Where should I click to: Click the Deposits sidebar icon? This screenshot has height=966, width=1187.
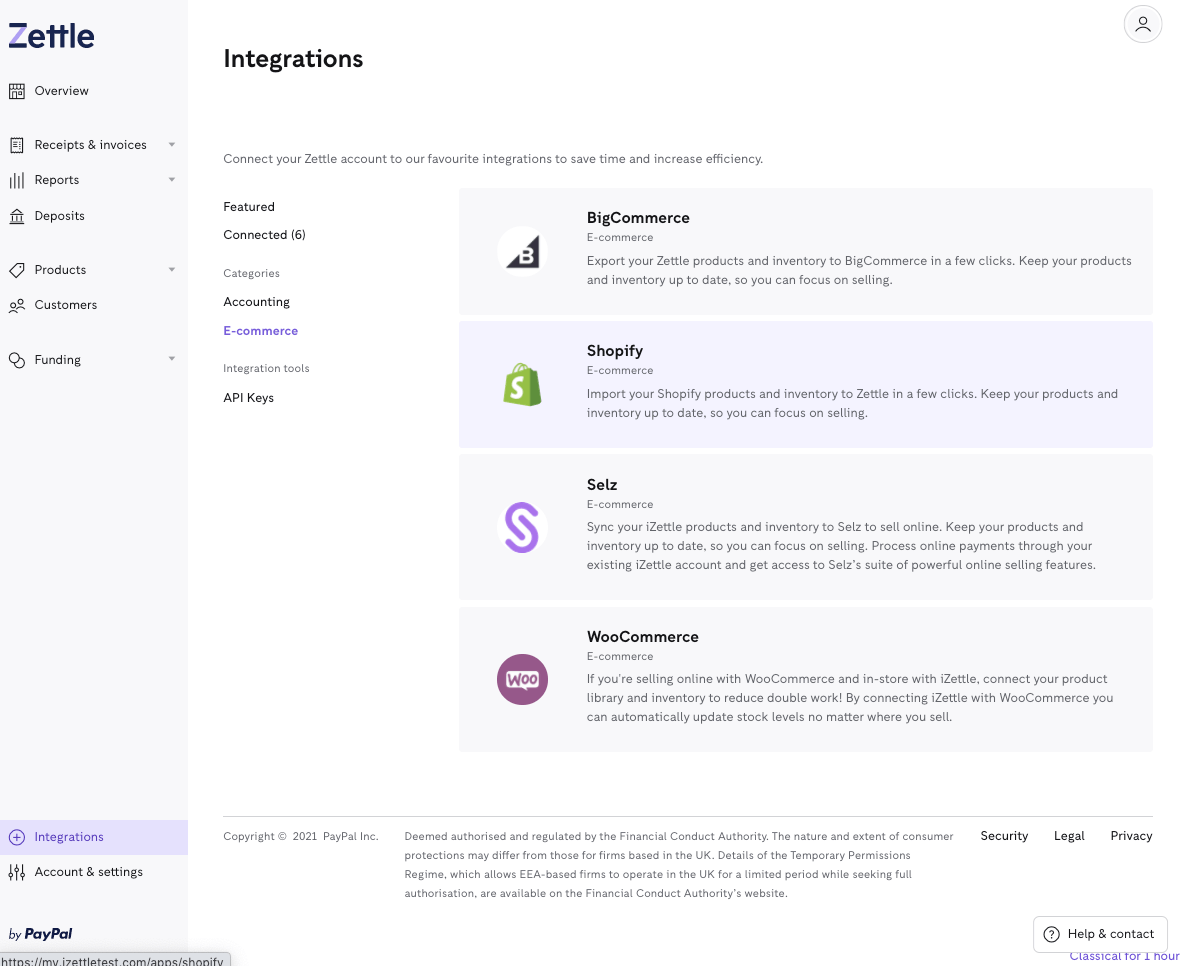click(17, 215)
